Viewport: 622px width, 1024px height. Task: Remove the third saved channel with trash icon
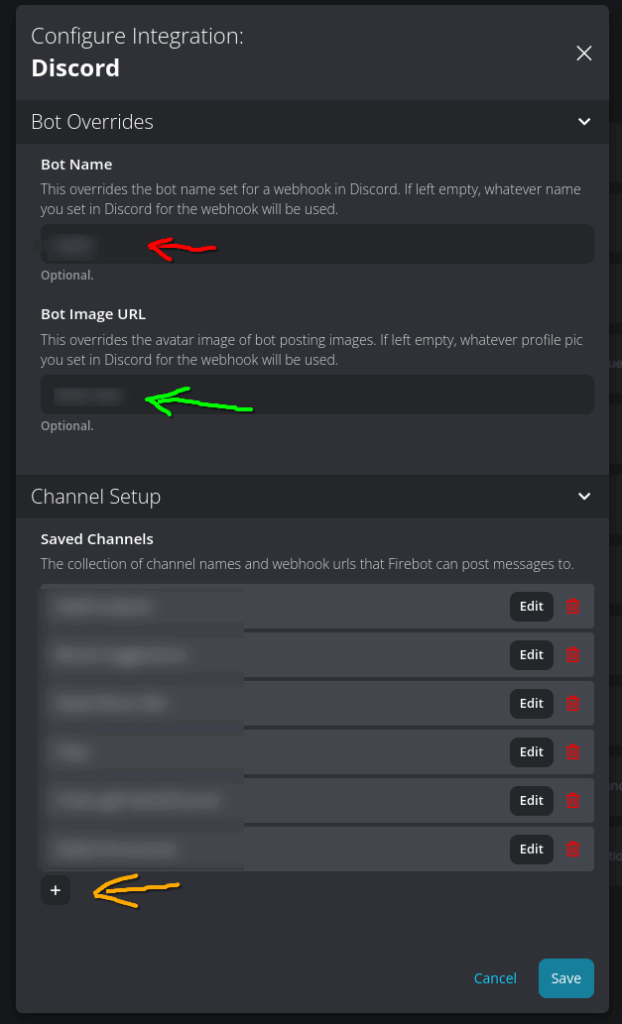(573, 703)
